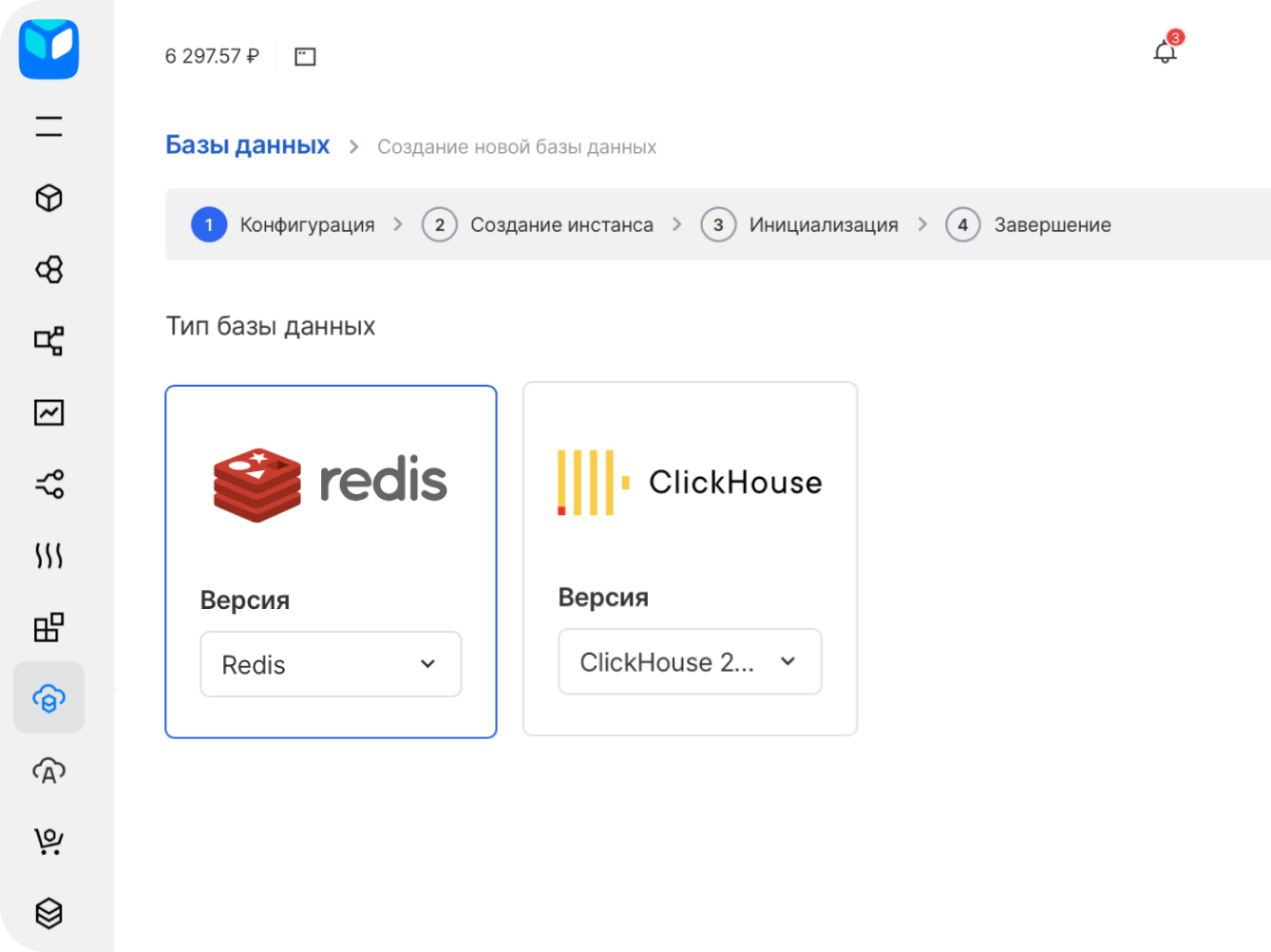Click Версия label in Redis card
1271x952 pixels.
[x=245, y=600]
